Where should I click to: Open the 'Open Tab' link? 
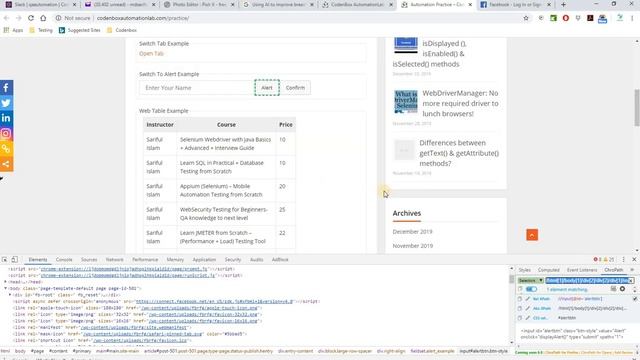(x=151, y=53)
